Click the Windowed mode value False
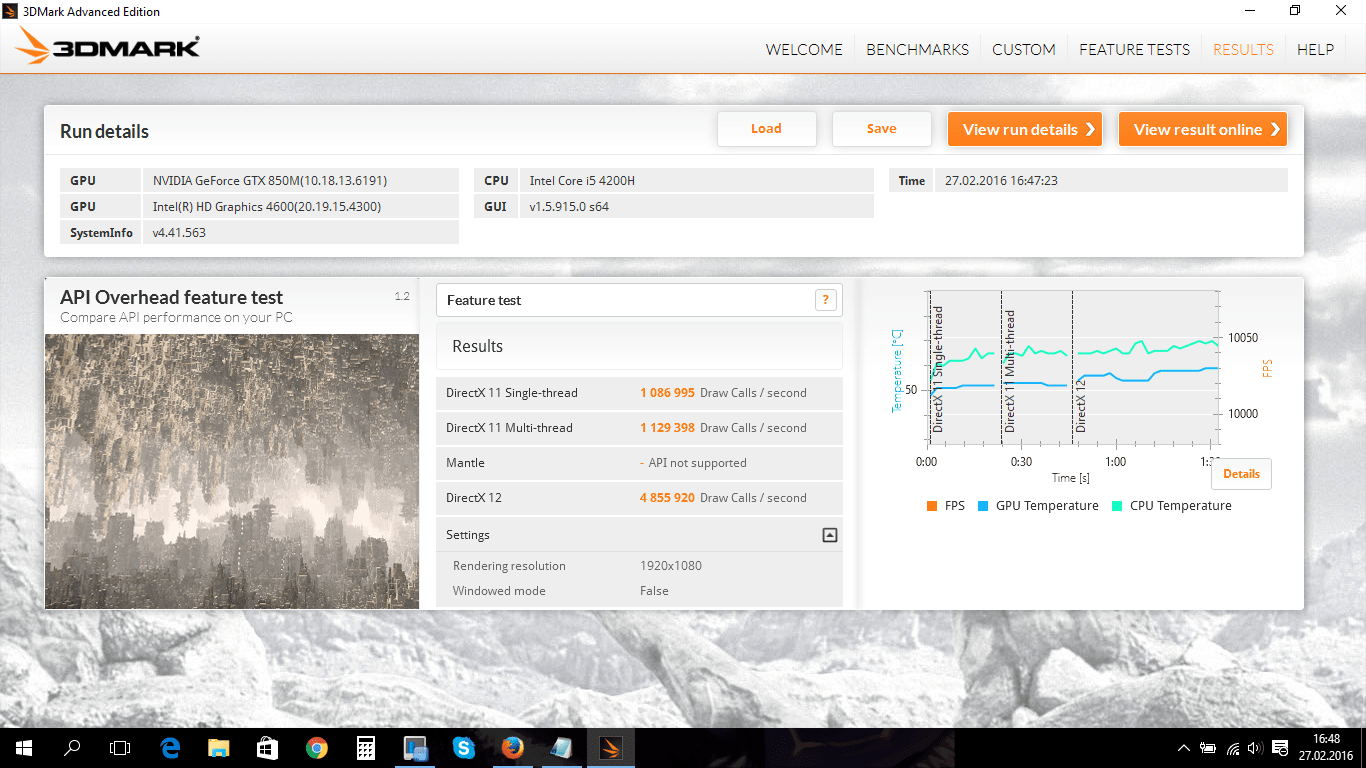Screen dimensions: 1366x768 click(654, 591)
